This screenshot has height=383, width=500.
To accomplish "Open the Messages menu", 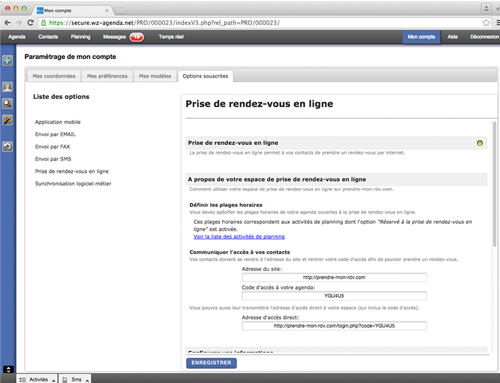I will pos(114,37).
